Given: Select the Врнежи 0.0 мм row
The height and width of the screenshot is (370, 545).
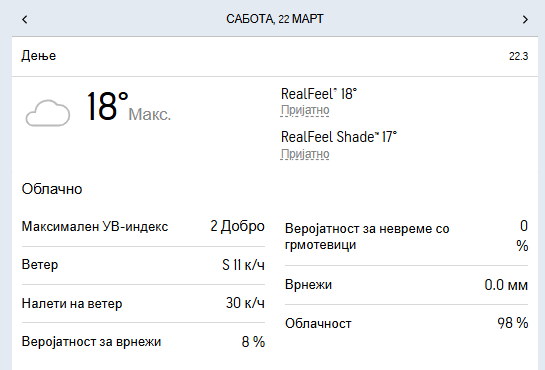Looking at the screenshot, I should pos(406,285).
